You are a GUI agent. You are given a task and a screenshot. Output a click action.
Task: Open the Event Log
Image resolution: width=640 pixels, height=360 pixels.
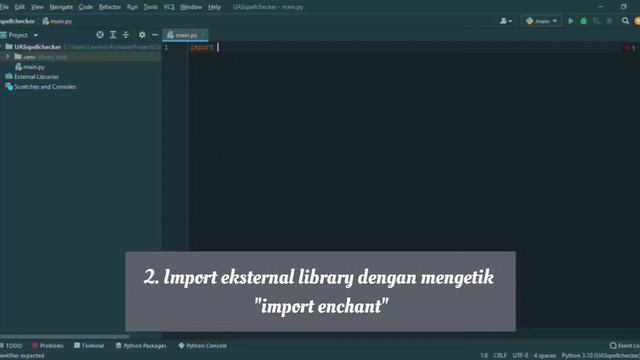[625, 346]
